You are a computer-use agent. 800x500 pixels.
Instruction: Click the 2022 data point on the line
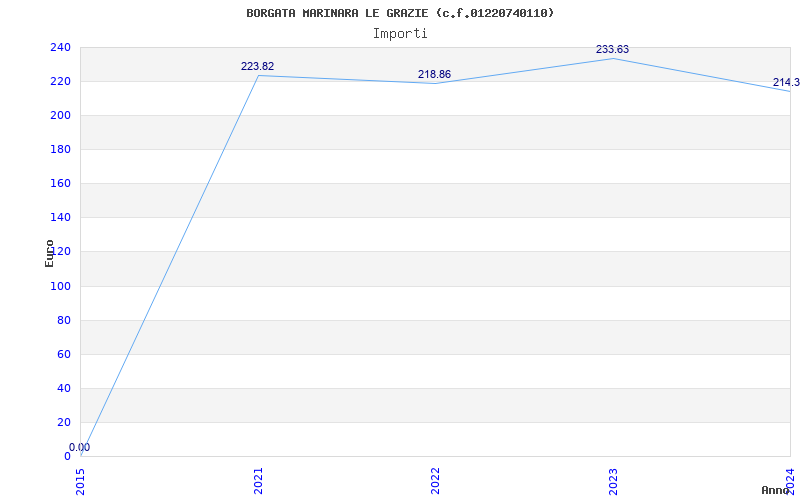[x=435, y=84]
